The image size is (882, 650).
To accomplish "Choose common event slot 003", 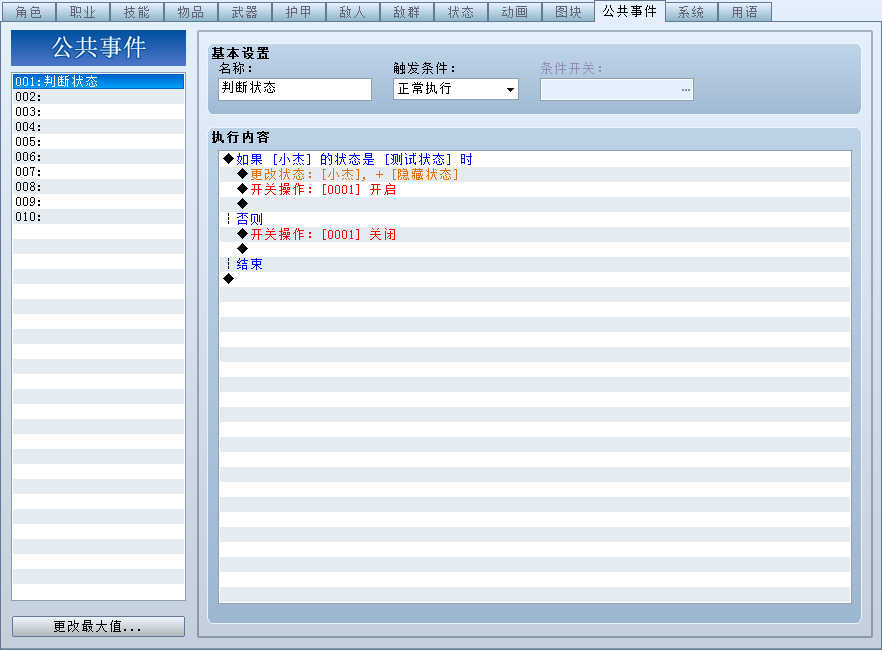I will pos(98,112).
